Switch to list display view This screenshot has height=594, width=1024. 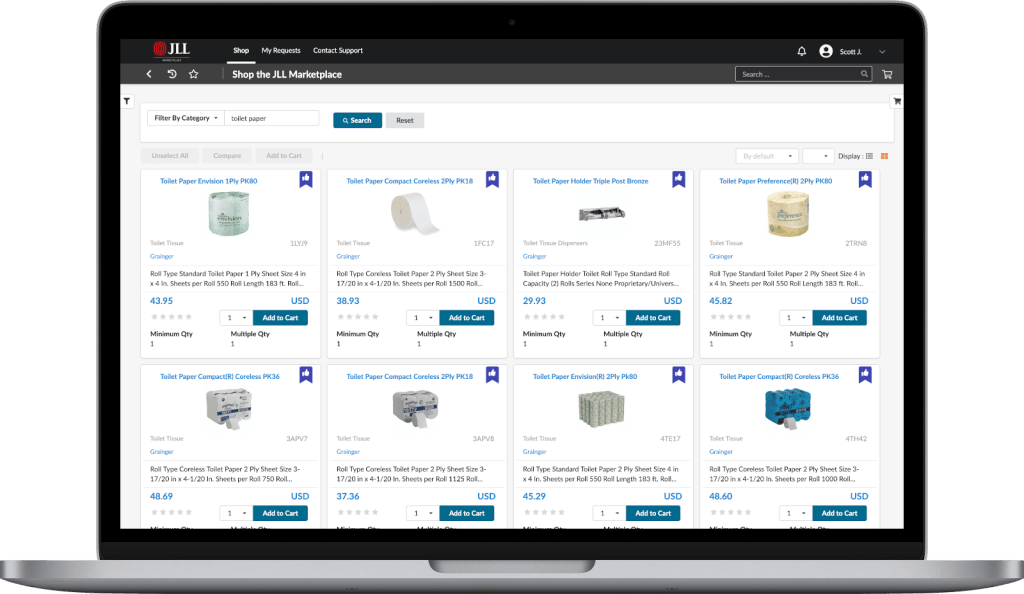tap(869, 156)
